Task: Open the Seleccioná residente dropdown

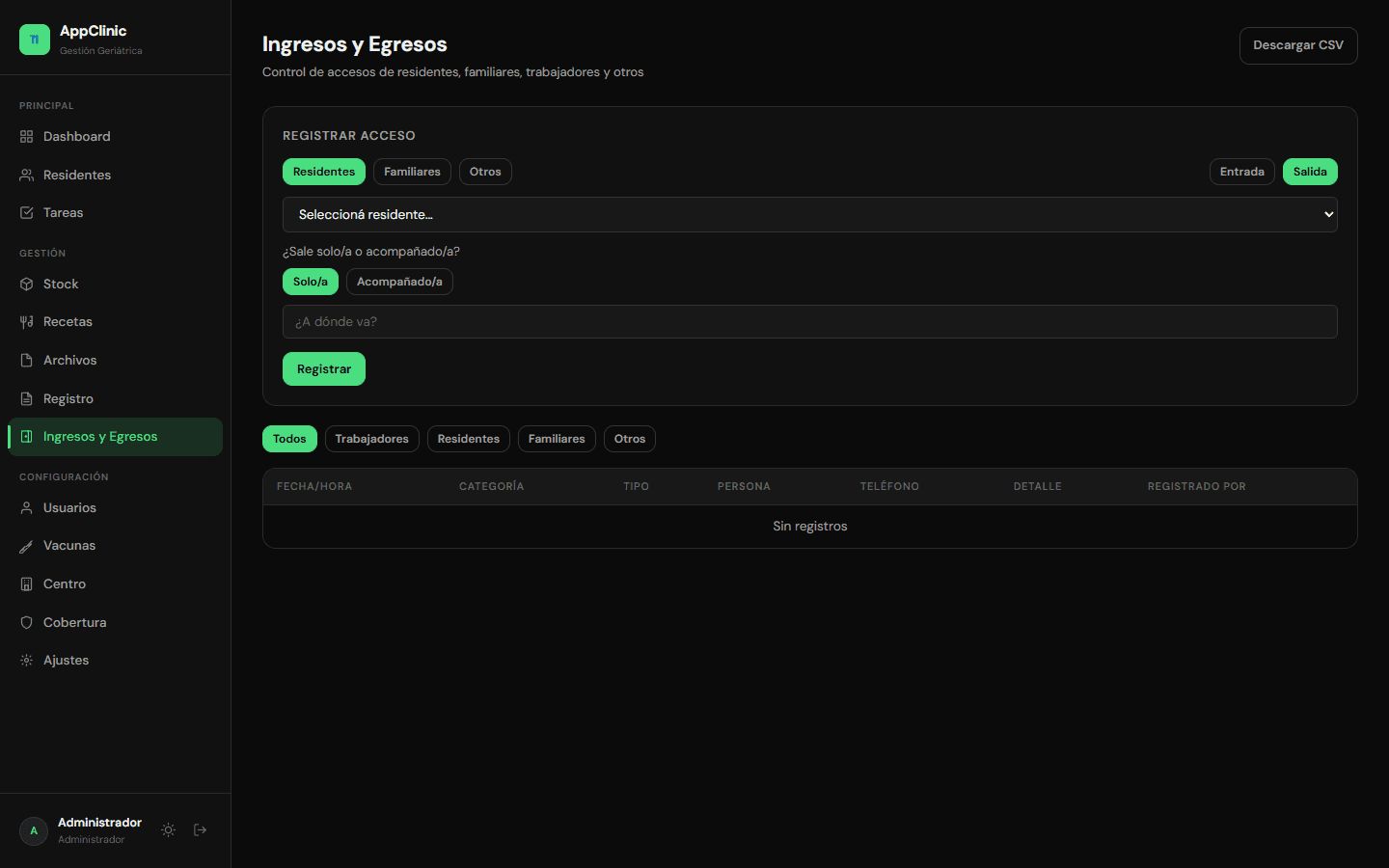Action: (810, 215)
